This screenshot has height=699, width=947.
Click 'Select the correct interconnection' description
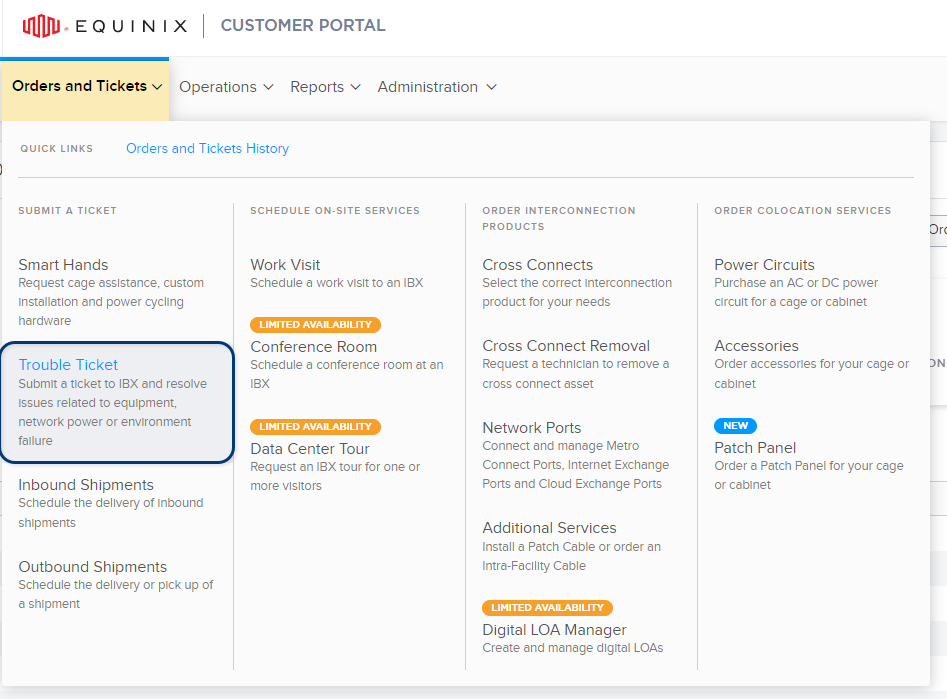tap(577, 292)
